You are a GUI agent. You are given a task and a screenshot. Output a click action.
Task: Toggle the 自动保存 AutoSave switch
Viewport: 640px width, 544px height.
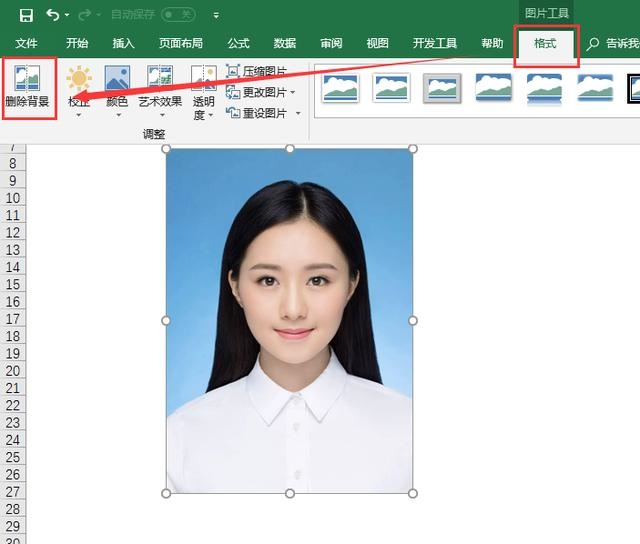pyautogui.click(x=178, y=15)
